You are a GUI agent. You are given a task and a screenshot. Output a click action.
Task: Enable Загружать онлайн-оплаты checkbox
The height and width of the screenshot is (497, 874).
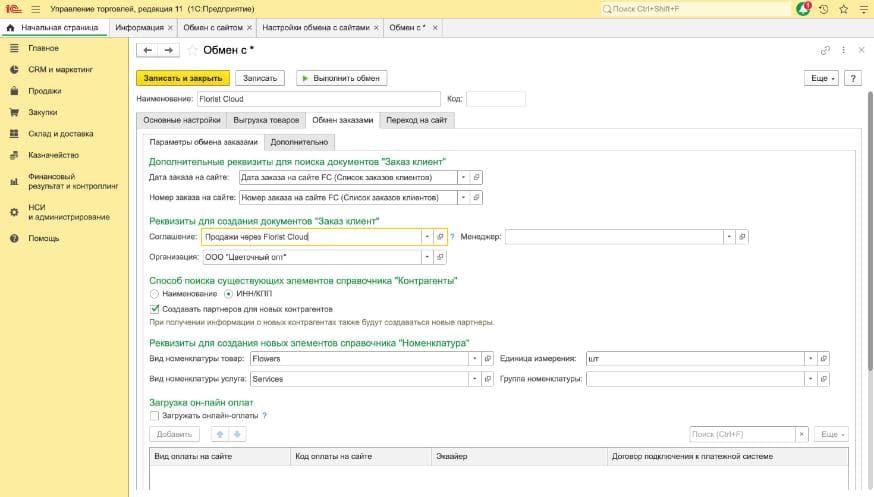pyautogui.click(x=154, y=416)
